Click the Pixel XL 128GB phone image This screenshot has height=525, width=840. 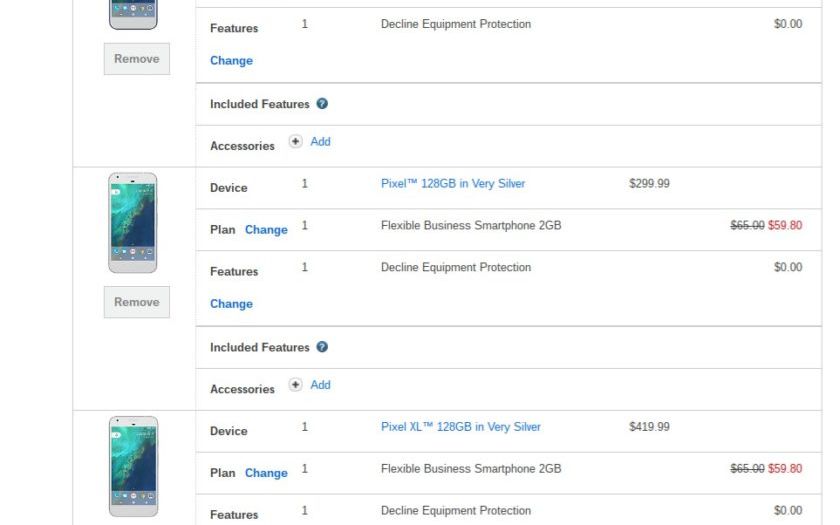click(133, 466)
